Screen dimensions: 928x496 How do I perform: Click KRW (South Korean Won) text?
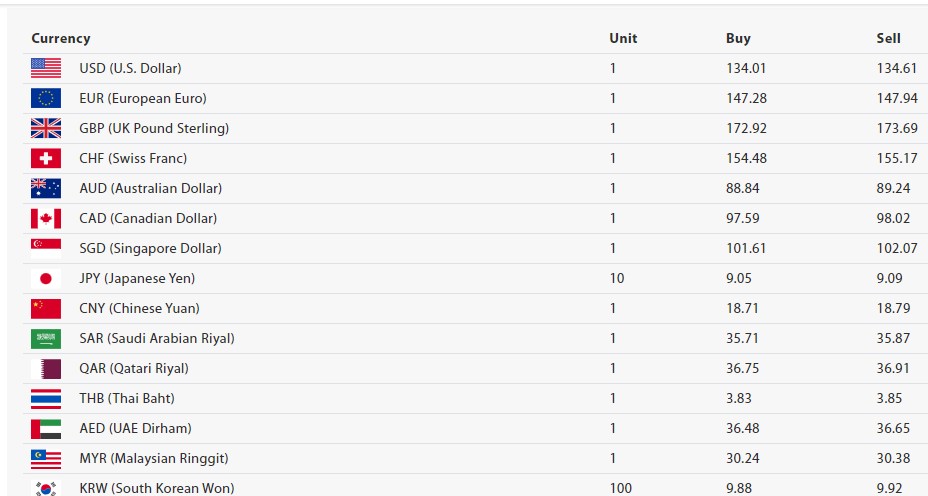point(157,488)
